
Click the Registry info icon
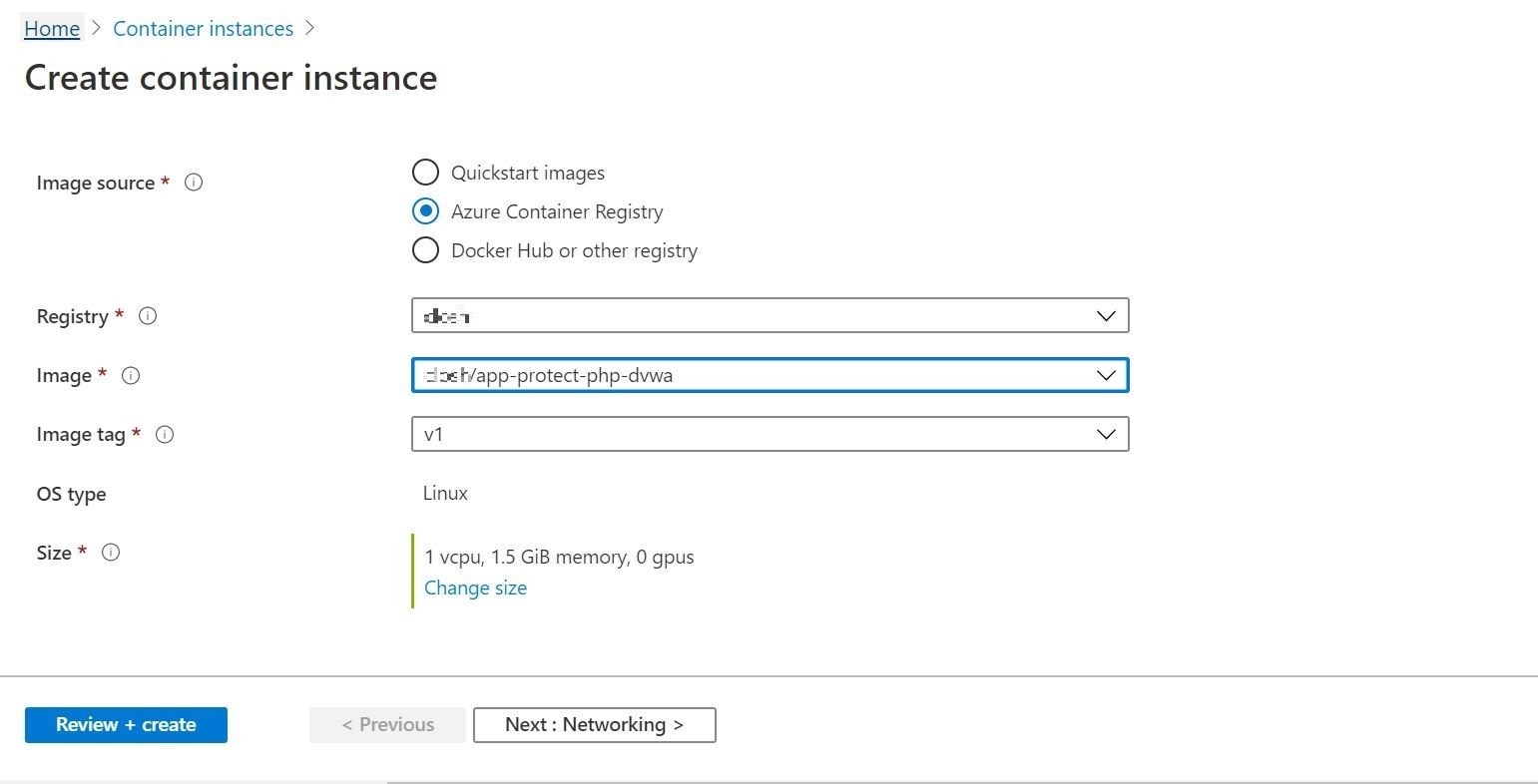[x=148, y=316]
